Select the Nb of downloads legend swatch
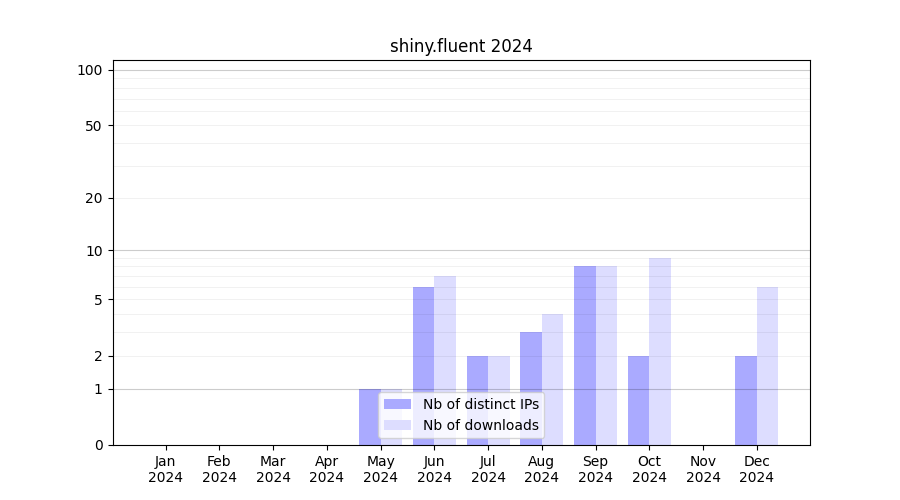This screenshot has height=500, width=900. click(x=397, y=425)
